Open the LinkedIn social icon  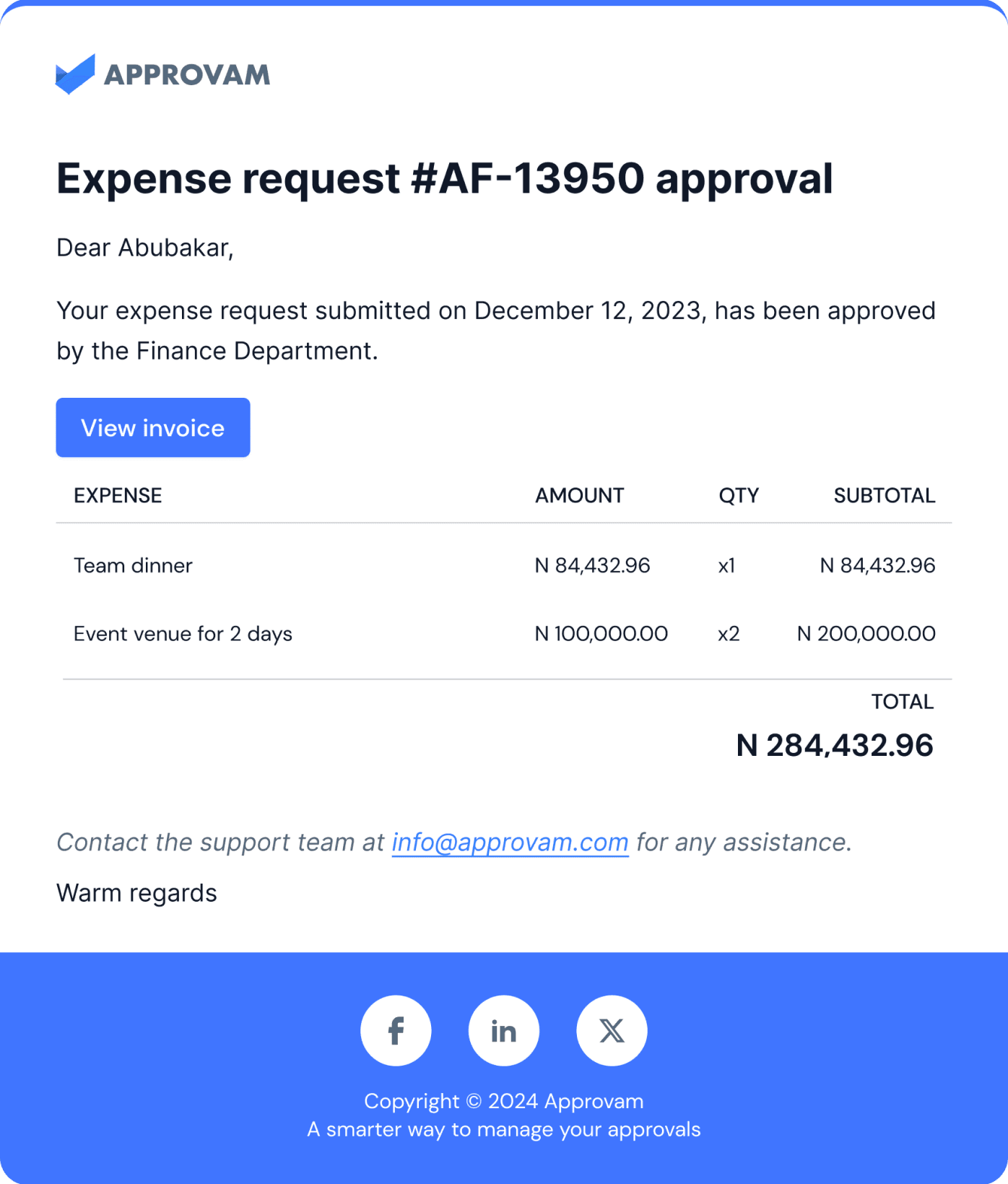[504, 1030]
